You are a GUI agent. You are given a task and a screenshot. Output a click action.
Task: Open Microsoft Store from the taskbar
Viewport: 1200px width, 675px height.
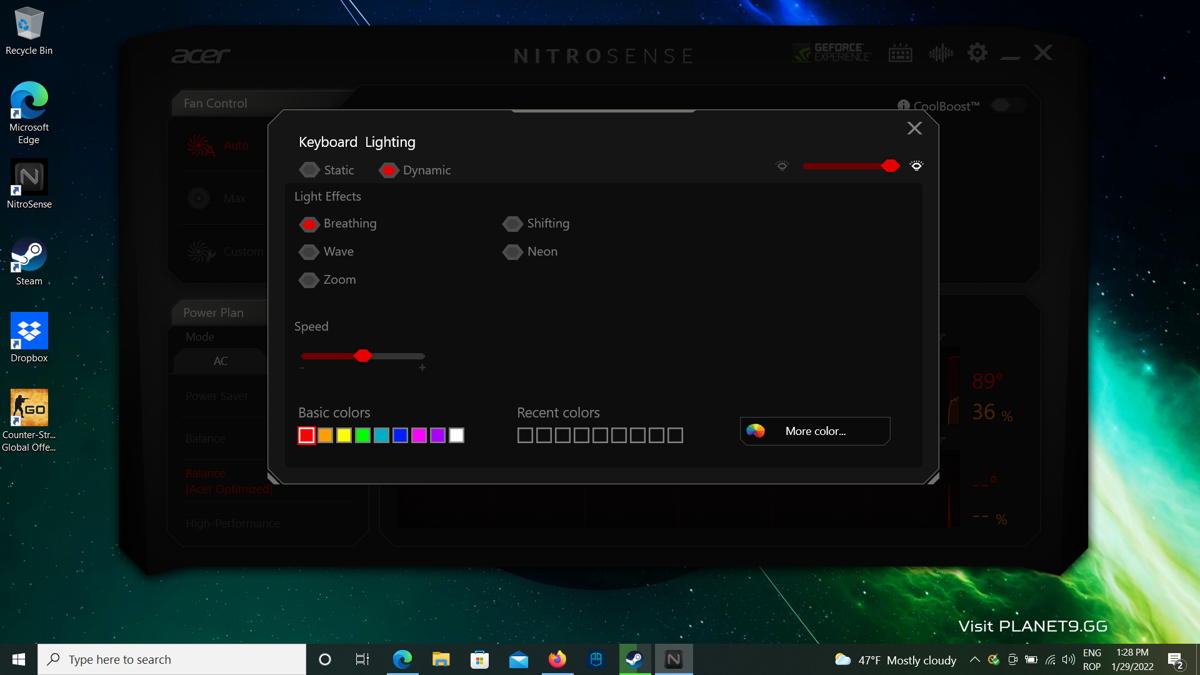click(480, 659)
